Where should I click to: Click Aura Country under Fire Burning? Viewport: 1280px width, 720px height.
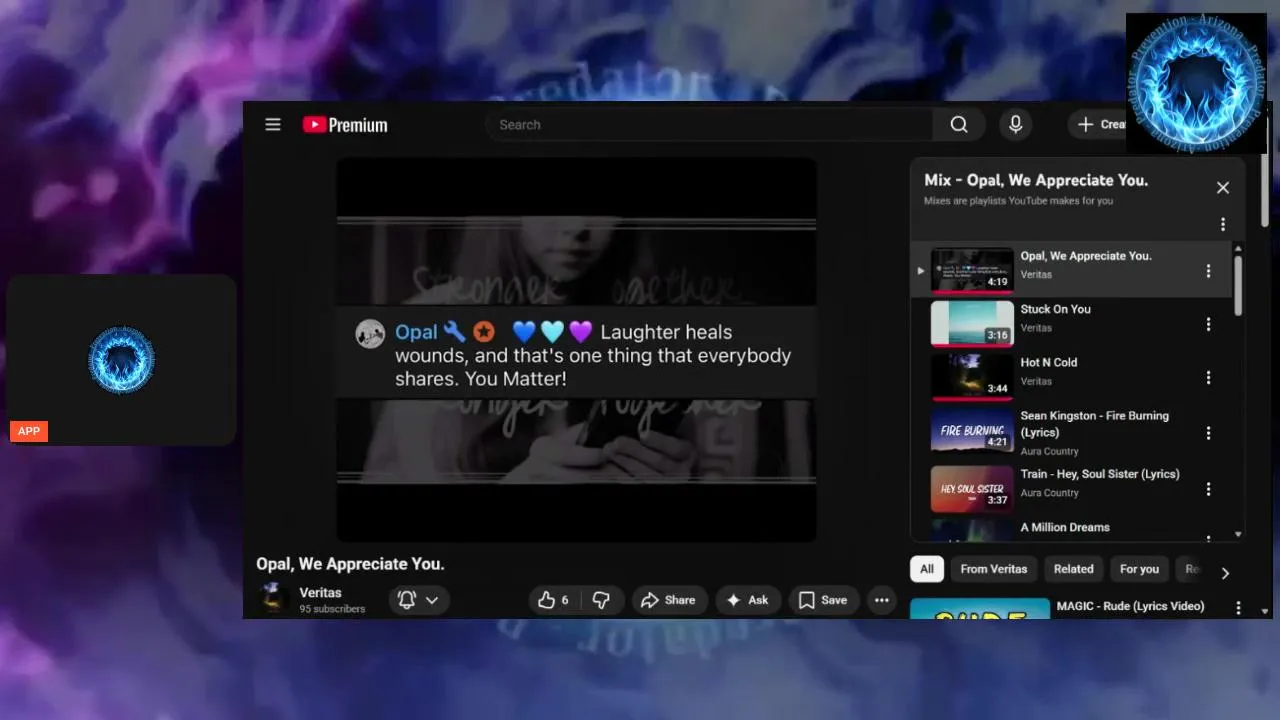(x=1049, y=451)
